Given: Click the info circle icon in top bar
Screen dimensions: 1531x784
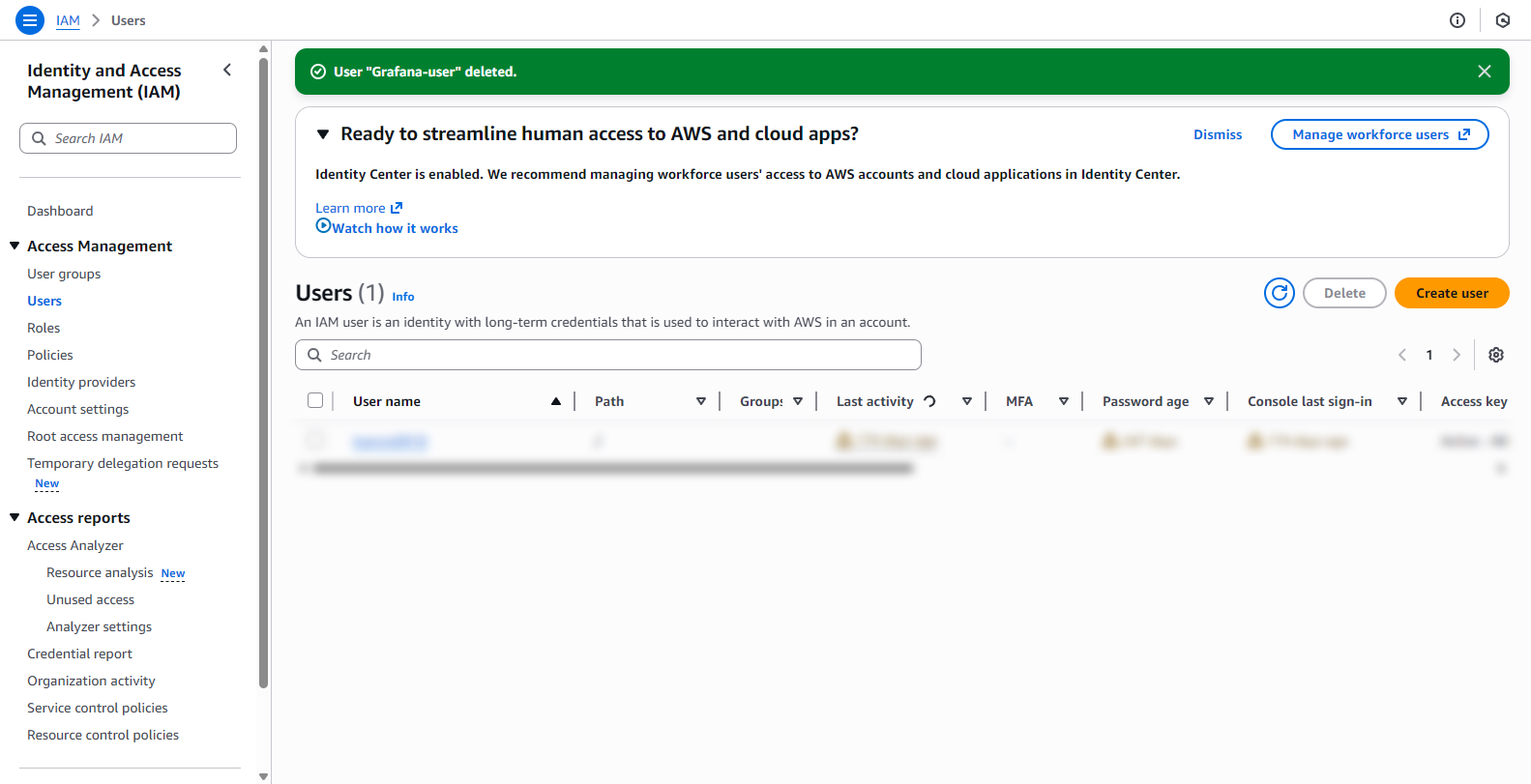Looking at the screenshot, I should point(1457,20).
